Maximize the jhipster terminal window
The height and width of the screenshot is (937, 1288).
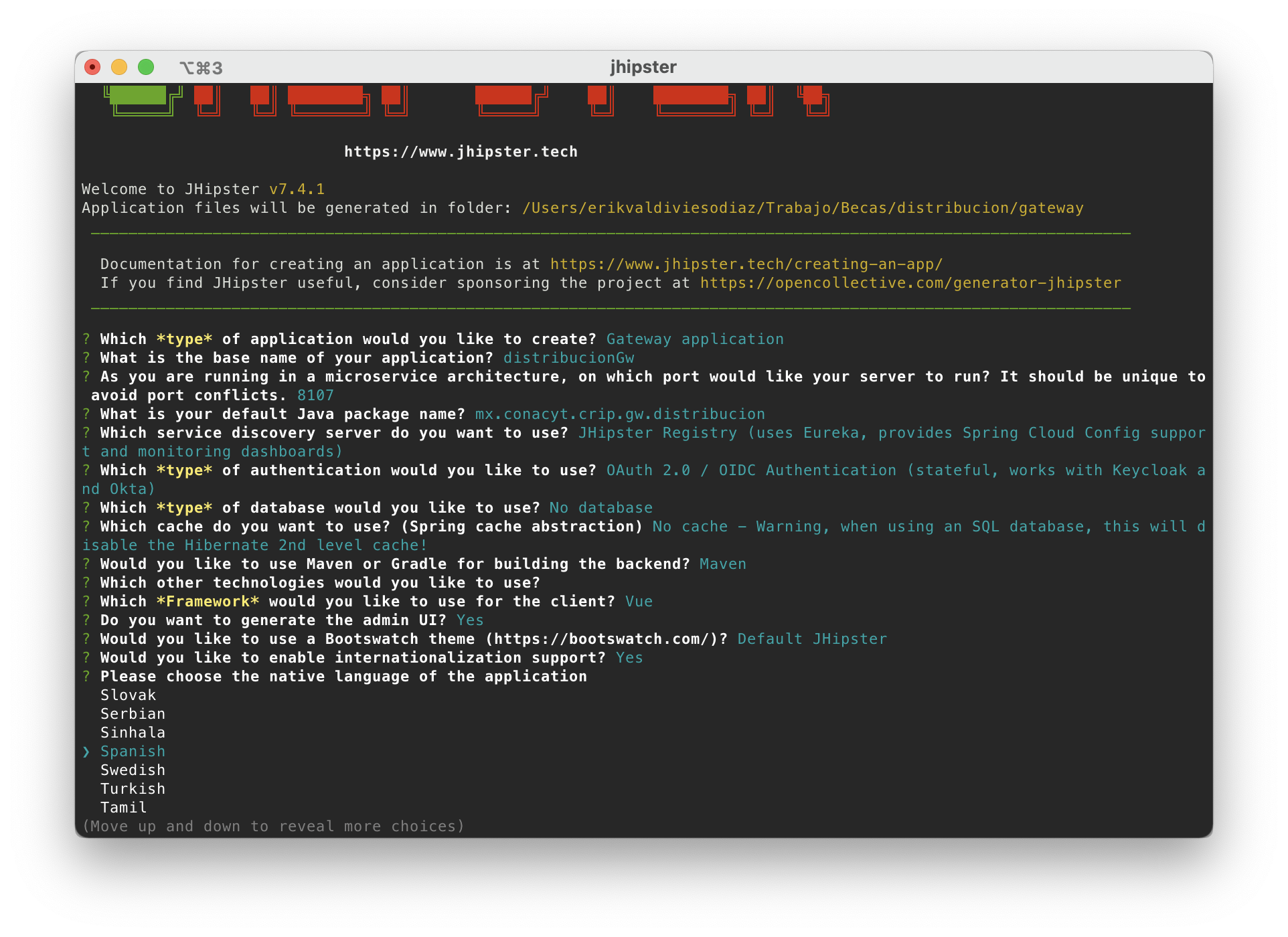click(x=146, y=67)
